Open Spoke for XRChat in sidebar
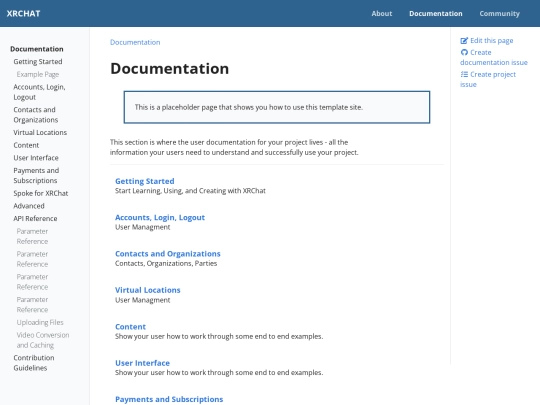Screen dimensions: 540x405 point(41,193)
